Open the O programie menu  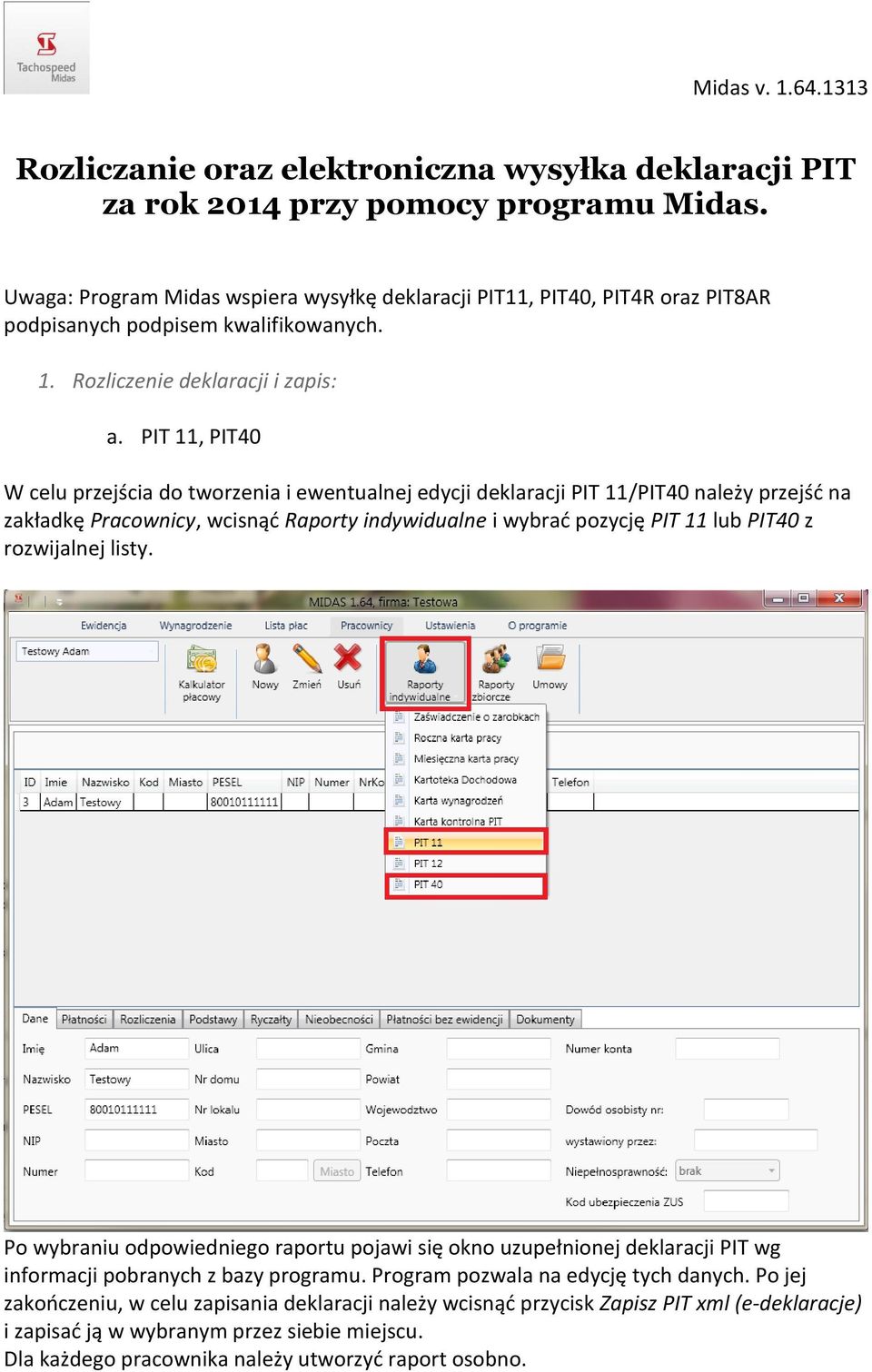click(x=537, y=626)
